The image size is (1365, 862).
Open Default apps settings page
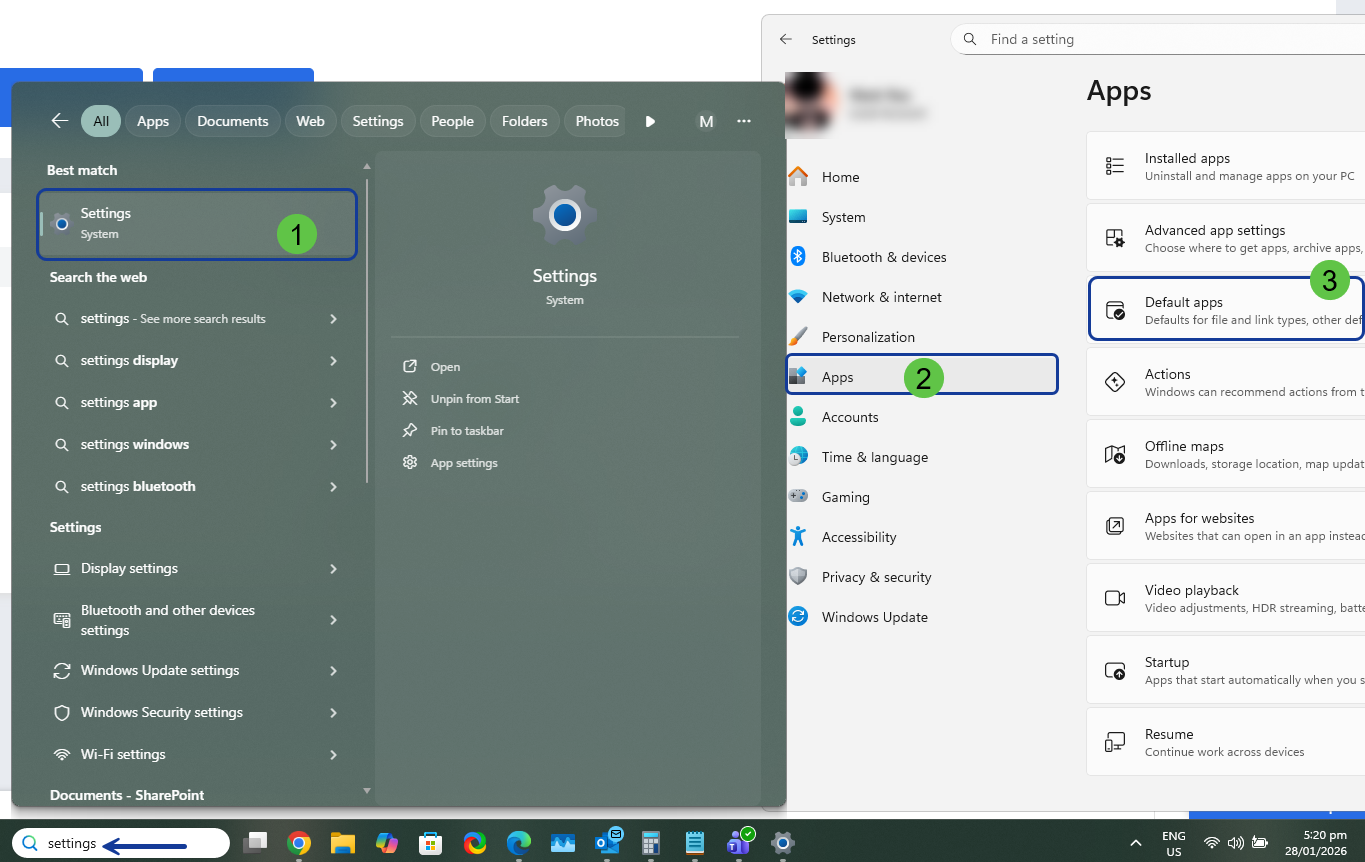(1225, 310)
